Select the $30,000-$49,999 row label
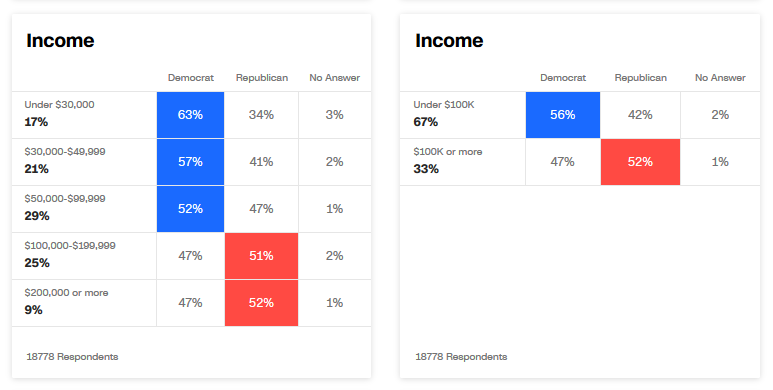773x390 pixels. [x=65, y=151]
